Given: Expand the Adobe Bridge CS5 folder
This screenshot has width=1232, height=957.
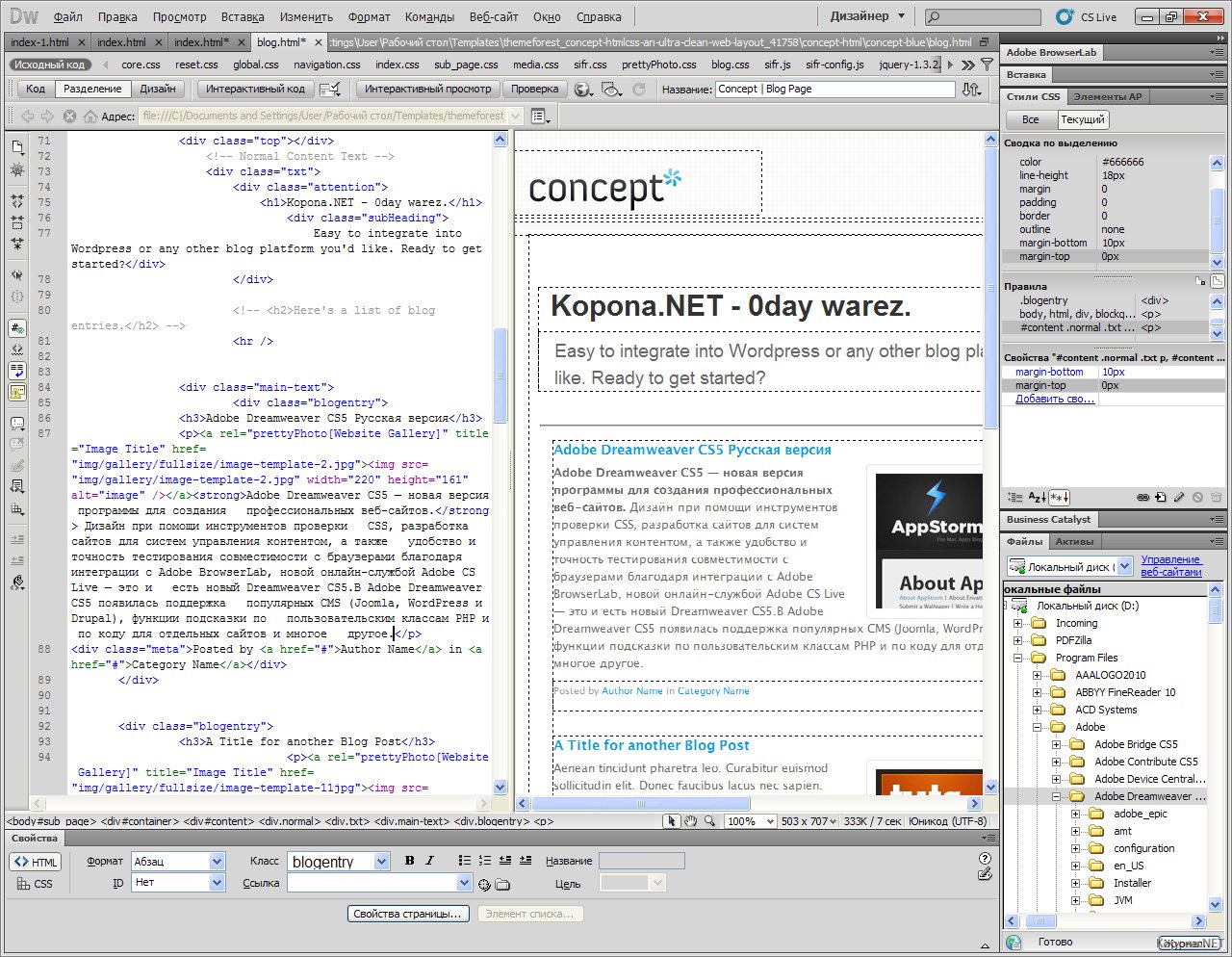Looking at the screenshot, I should (x=1056, y=744).
